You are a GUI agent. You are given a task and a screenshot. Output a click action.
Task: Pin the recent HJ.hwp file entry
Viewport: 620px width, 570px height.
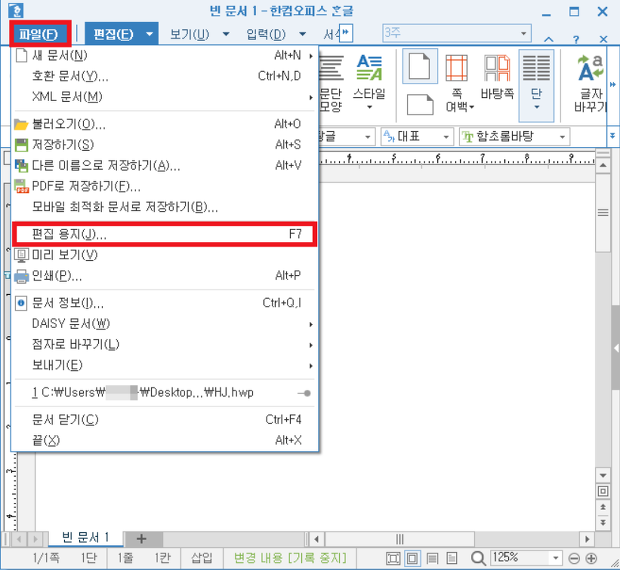304,393
